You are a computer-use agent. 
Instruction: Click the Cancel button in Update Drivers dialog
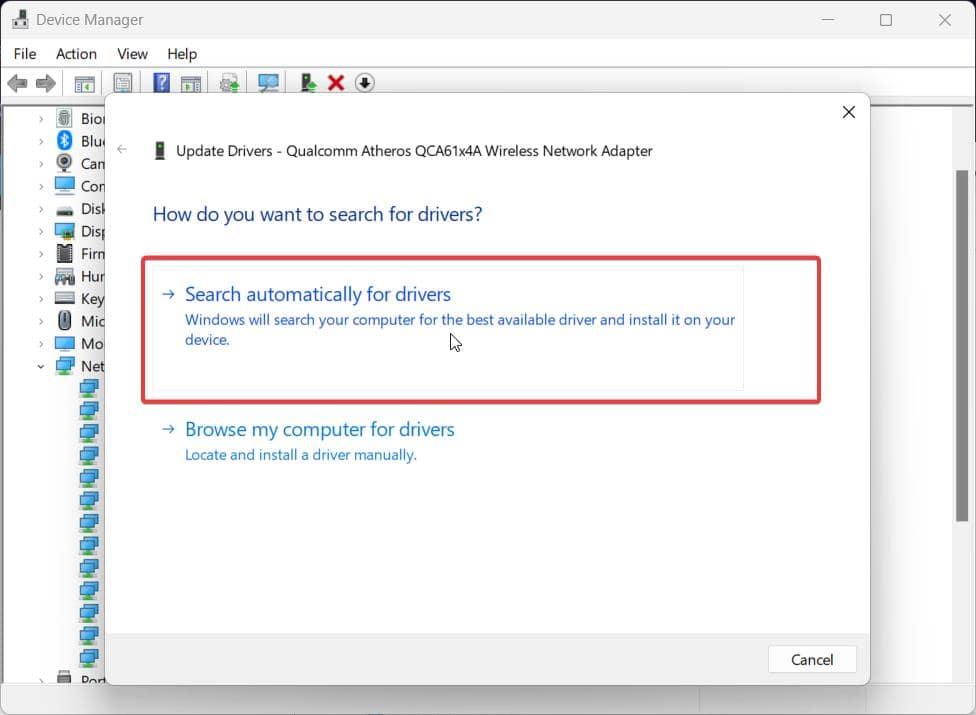pyautogui.click(x=812, y=660)
